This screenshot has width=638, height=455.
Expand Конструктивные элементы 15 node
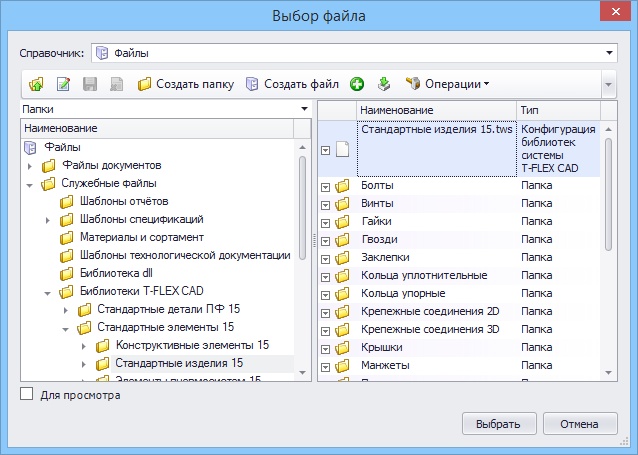[84, 346]
